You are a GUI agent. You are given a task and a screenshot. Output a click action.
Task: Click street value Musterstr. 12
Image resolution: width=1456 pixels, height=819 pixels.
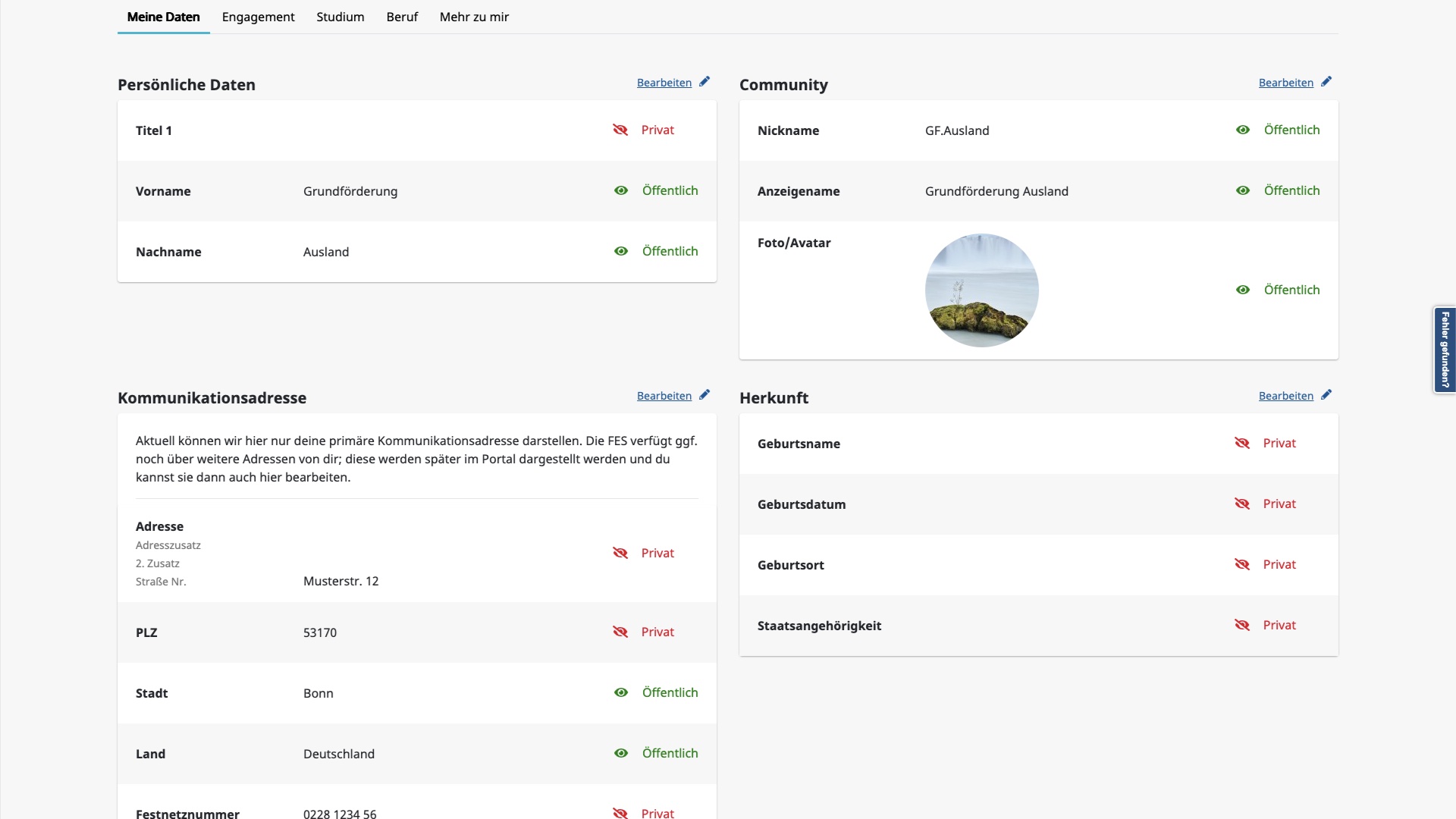coord(340,581)
